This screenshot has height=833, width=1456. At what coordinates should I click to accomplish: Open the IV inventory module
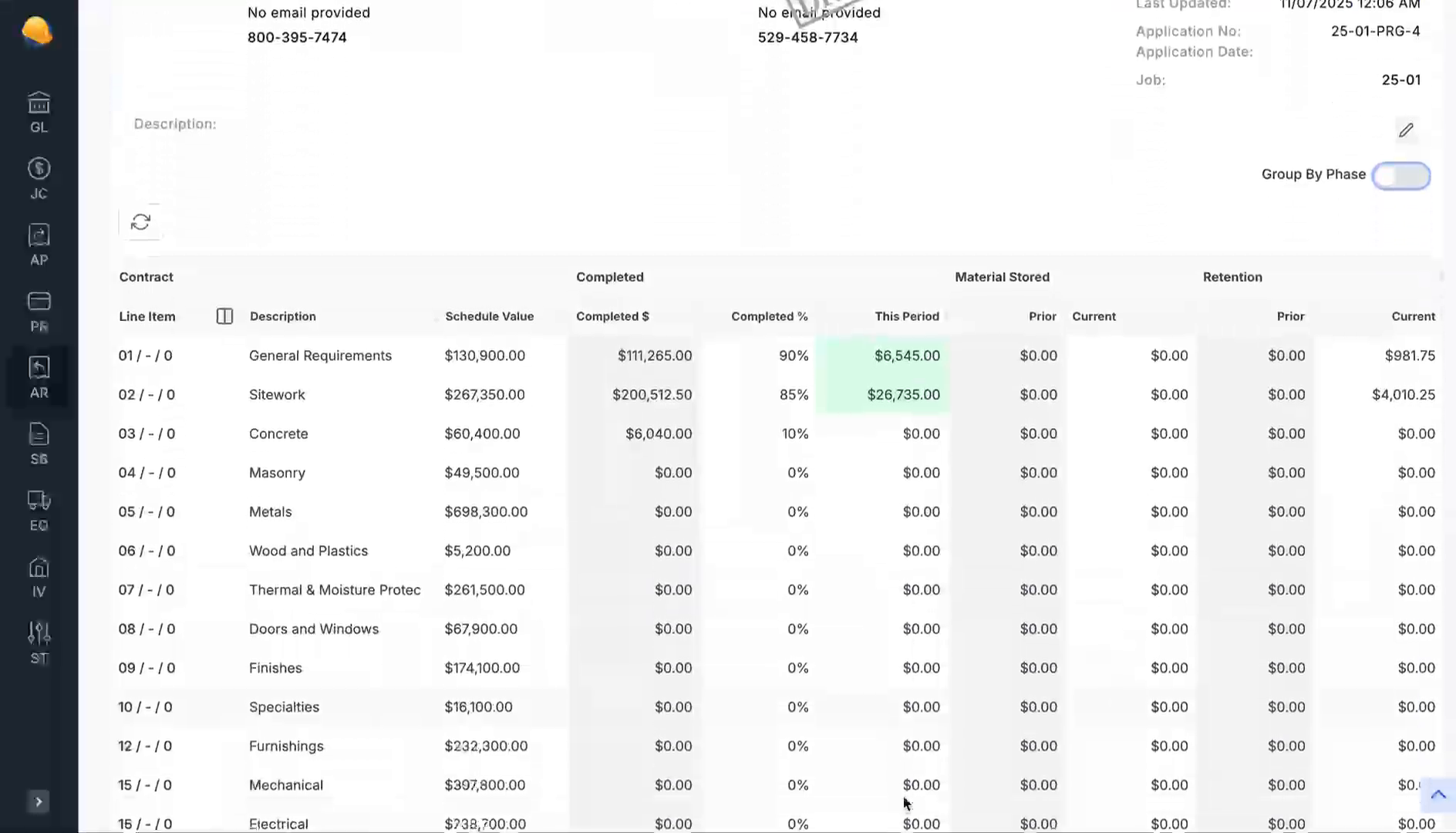point(39,577)
